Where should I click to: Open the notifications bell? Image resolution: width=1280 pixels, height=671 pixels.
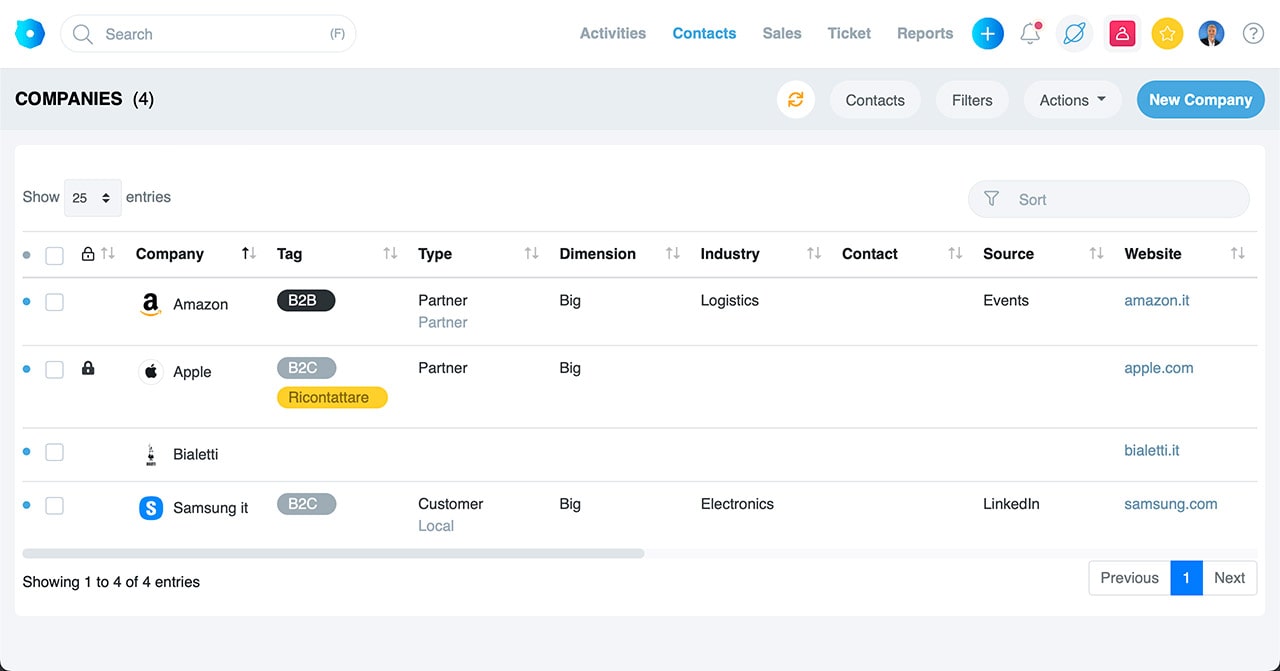click(x=1030, y=34)
